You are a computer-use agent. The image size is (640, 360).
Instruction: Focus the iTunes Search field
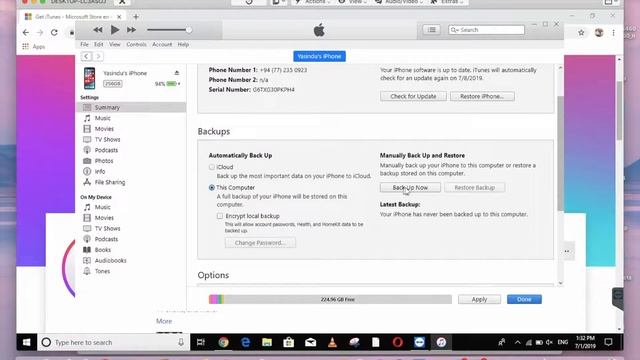pos(487,30)
